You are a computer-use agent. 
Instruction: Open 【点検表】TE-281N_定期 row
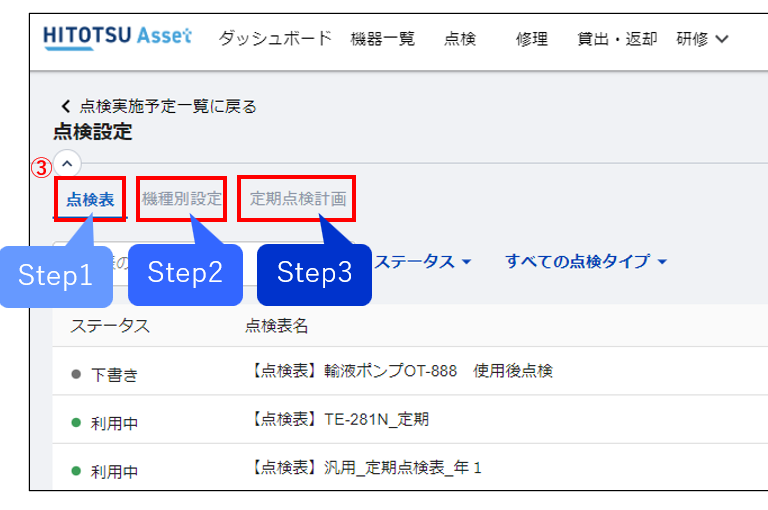(x=410, y=419)
